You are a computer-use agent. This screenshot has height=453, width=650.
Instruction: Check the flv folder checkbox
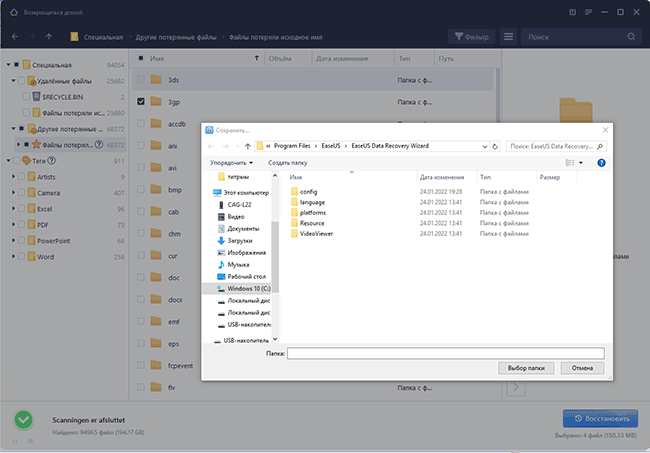click(x=141, y=387)
